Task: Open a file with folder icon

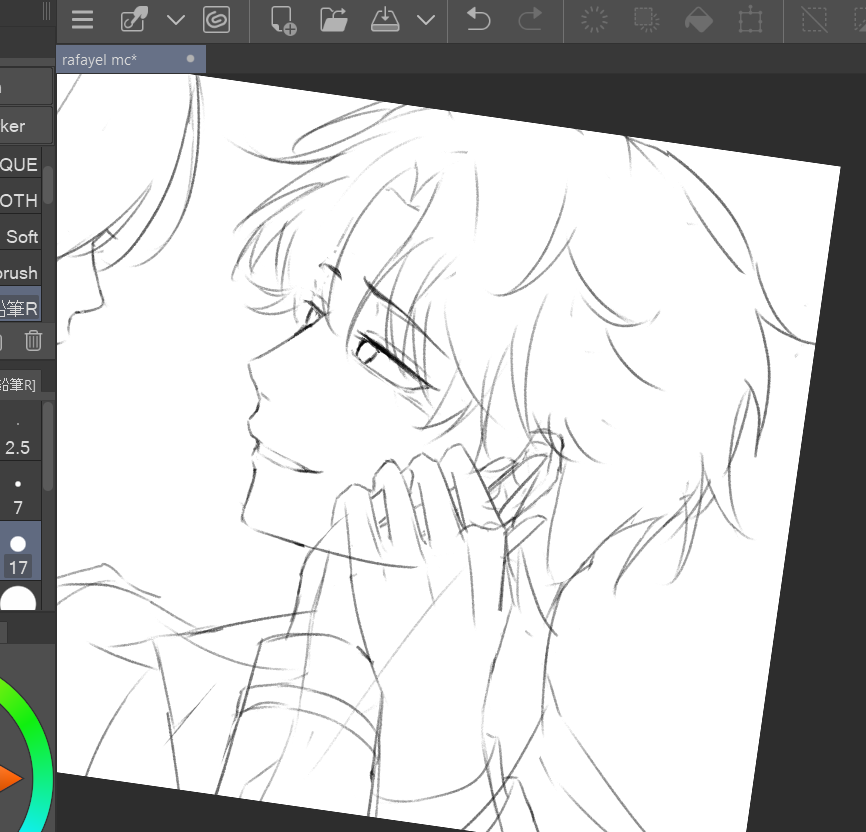Action: (334, 20)
